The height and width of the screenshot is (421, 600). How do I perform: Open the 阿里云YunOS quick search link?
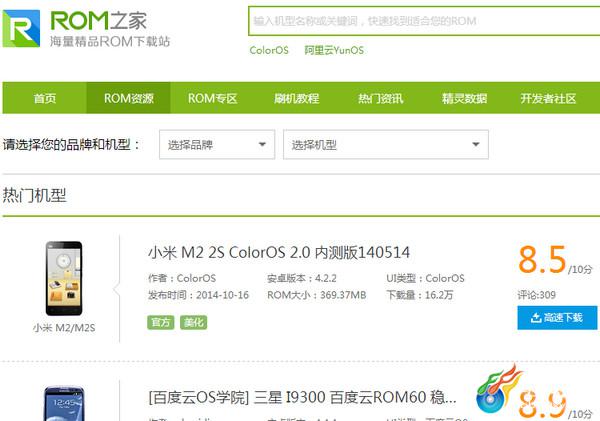pos(334,50)
